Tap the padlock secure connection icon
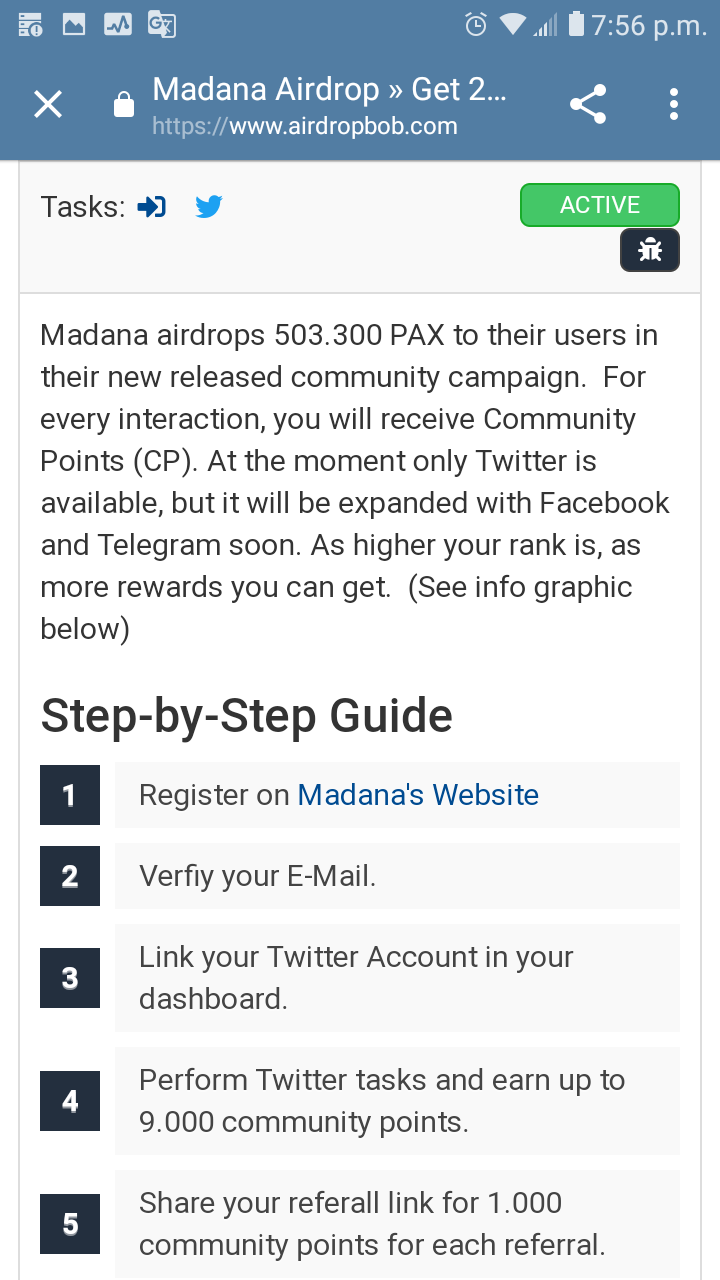 click(124, 105)
